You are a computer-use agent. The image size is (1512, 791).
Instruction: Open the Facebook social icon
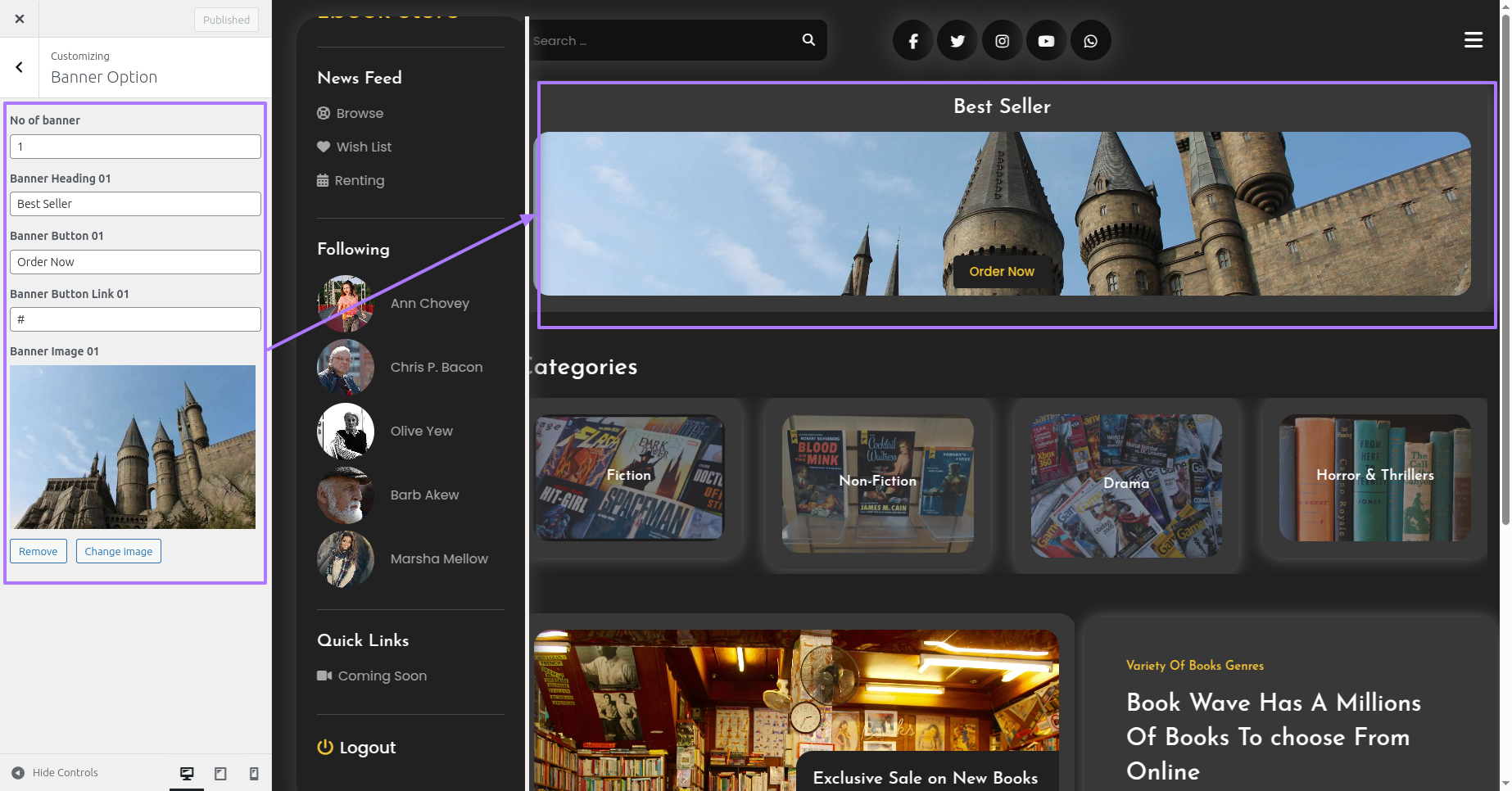913,41
